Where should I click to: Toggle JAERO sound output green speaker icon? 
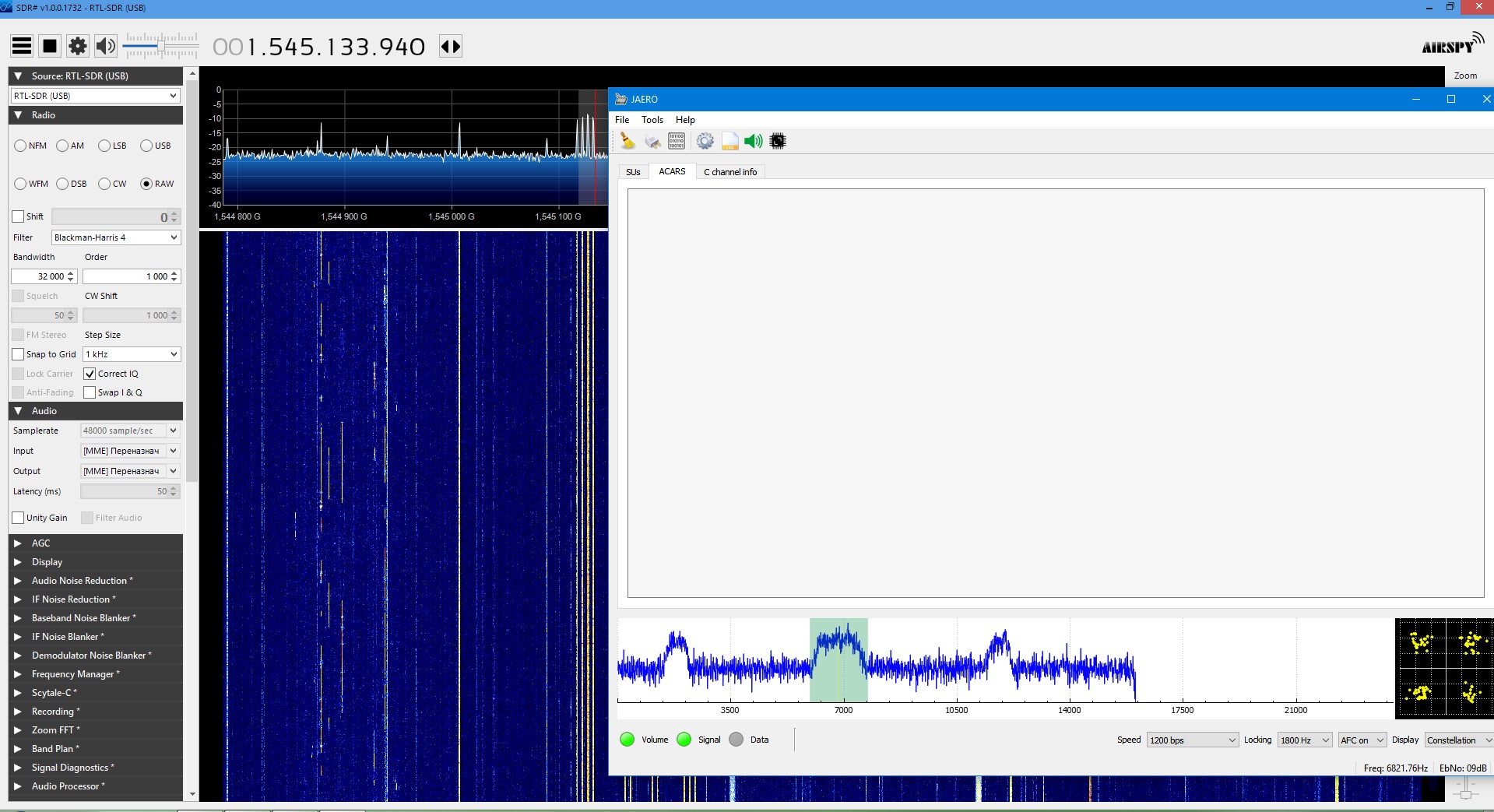753,141
